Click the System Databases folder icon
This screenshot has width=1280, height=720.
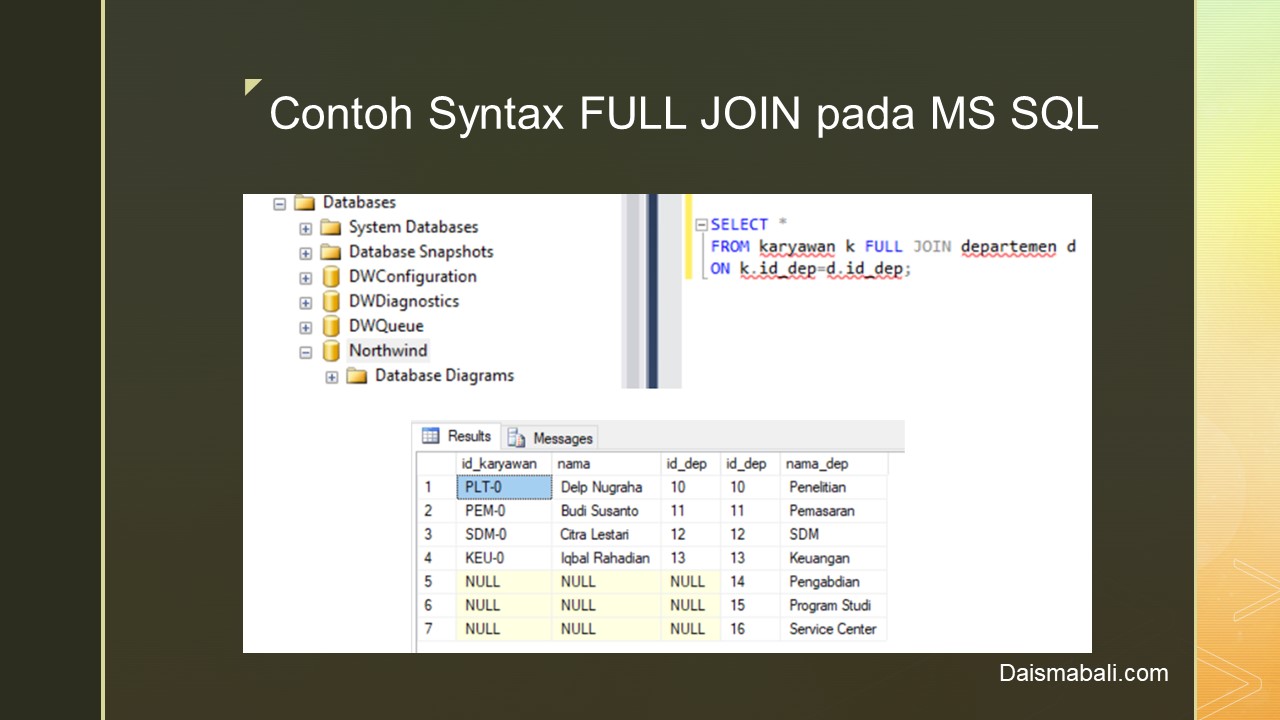[x=331, y=228]
